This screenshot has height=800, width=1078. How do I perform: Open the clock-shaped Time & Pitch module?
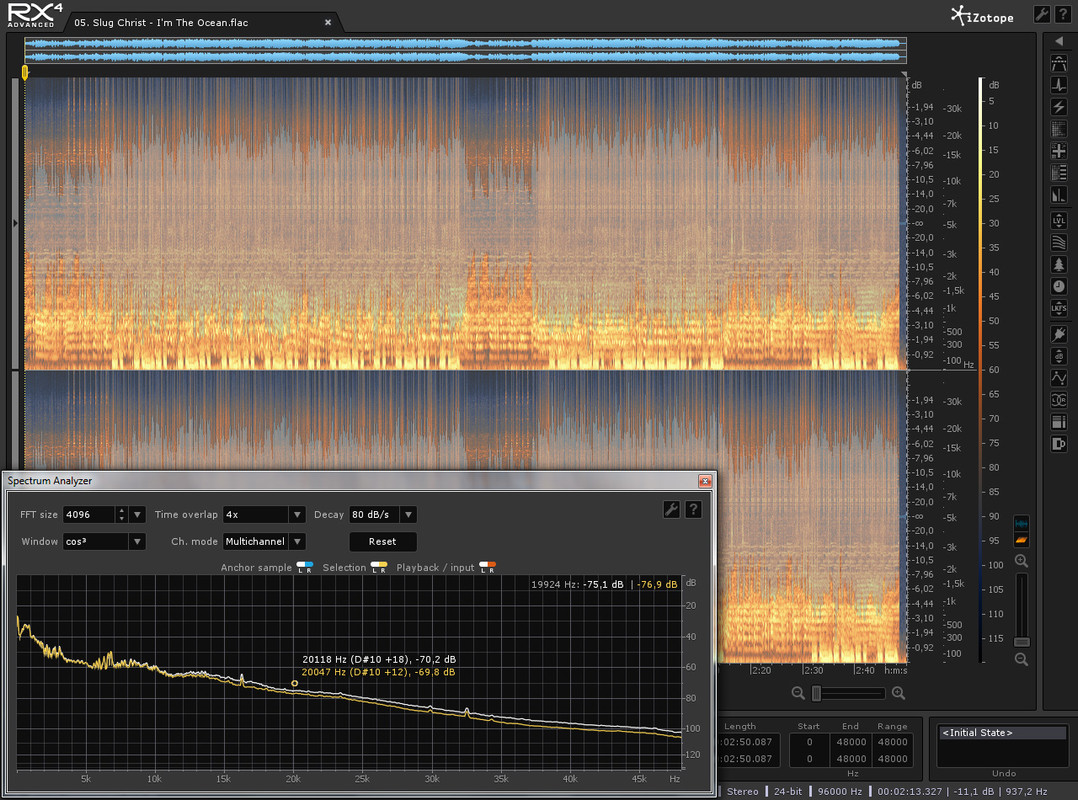coord(1059,287)
